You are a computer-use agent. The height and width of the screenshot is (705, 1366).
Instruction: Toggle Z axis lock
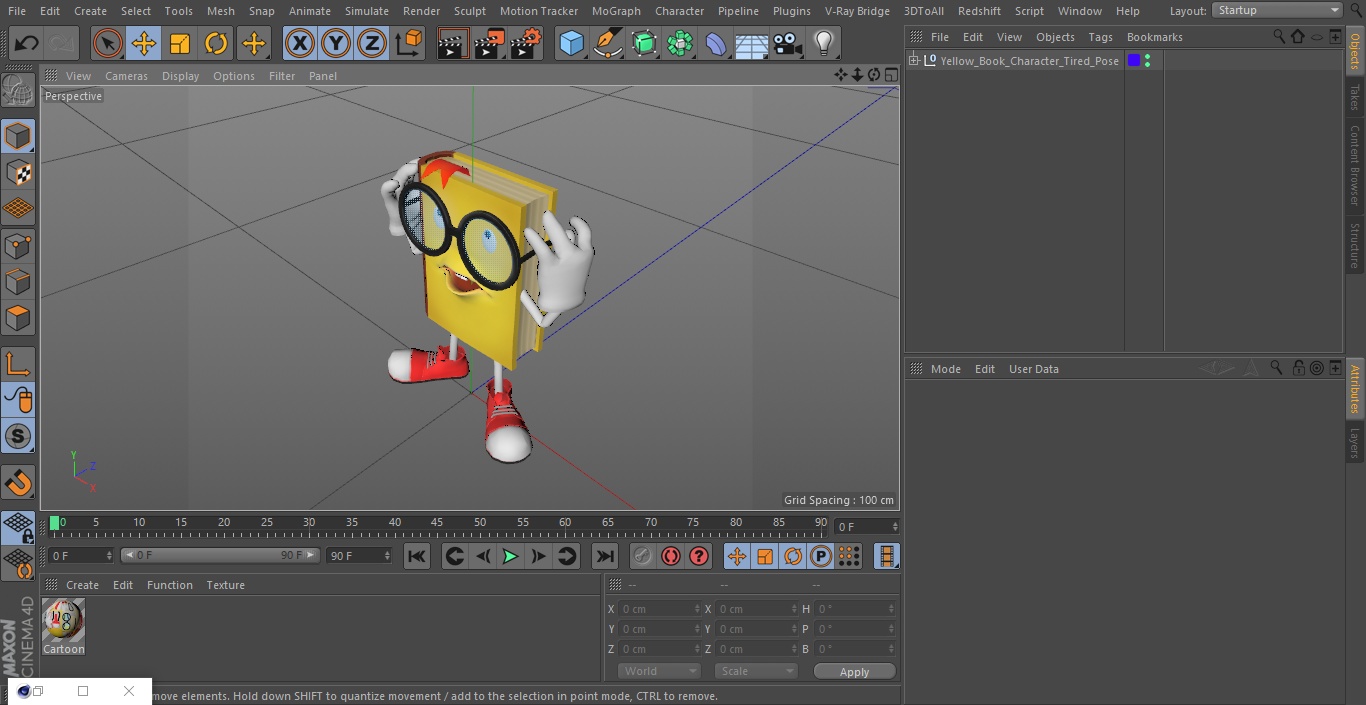372,43
